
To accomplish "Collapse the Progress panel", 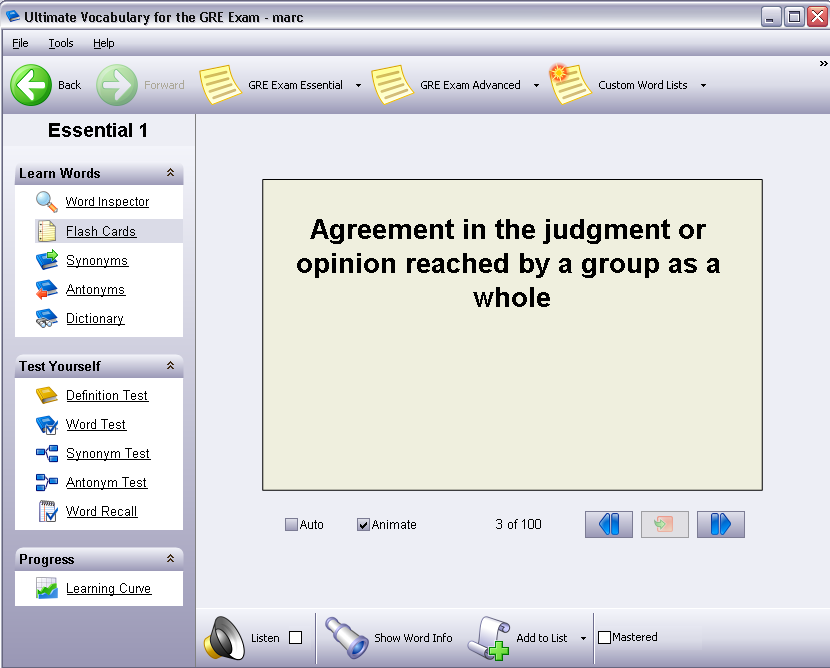I will tap(170, 558).
